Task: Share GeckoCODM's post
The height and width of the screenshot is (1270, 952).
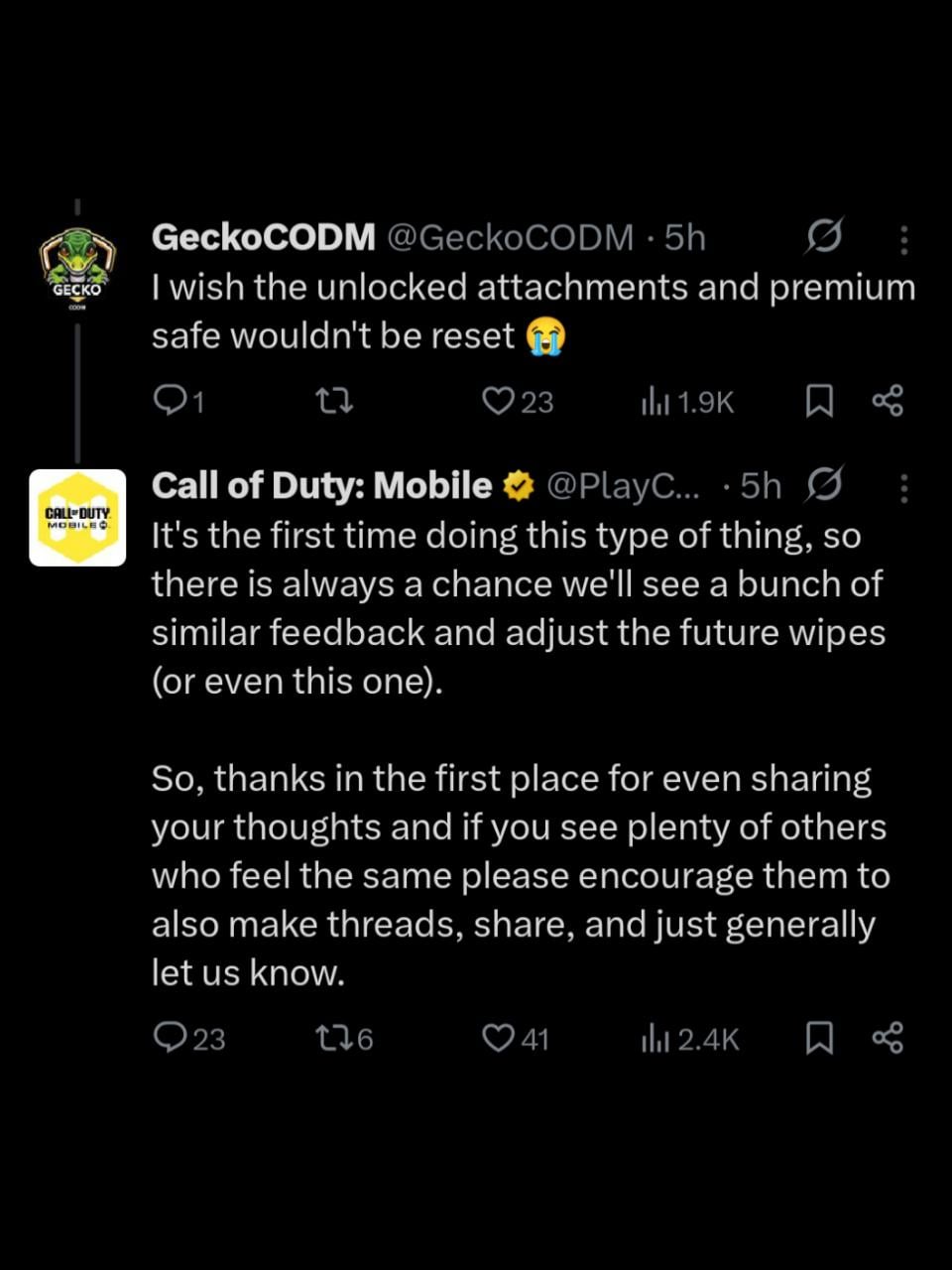Action: pyautogui.click(x=888, y=401)
